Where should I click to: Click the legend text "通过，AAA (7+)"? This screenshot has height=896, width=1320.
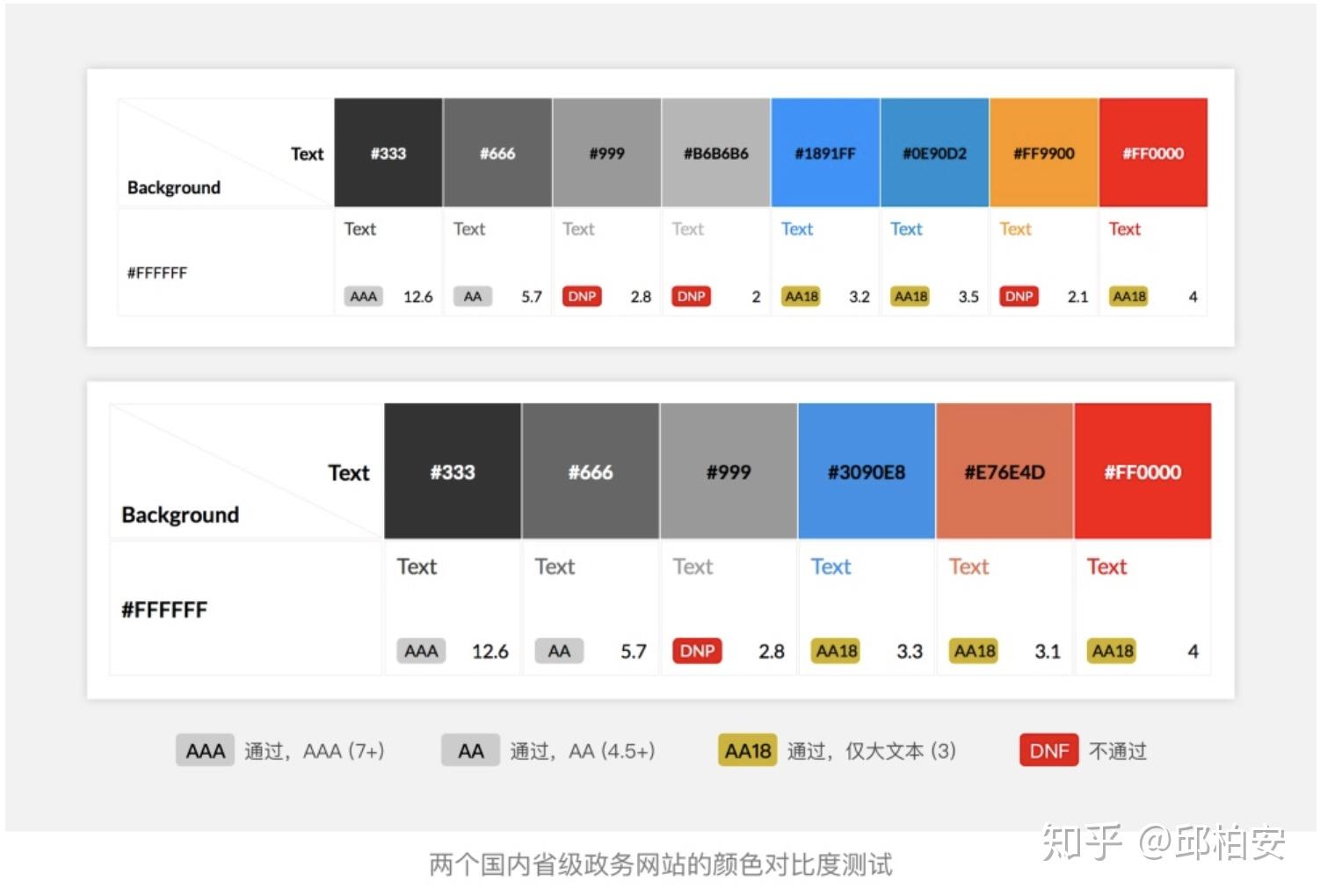(314, 751)
